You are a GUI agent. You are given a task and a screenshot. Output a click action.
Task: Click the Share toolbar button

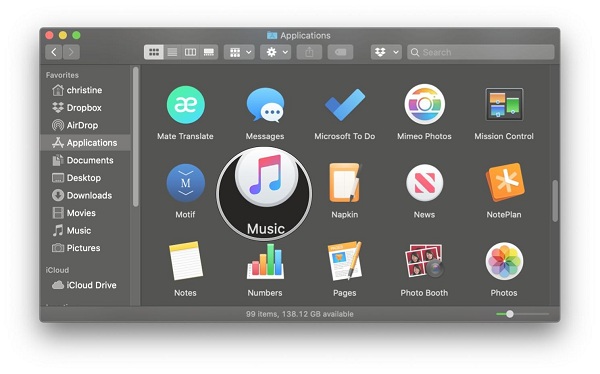[x=310, y=52]
